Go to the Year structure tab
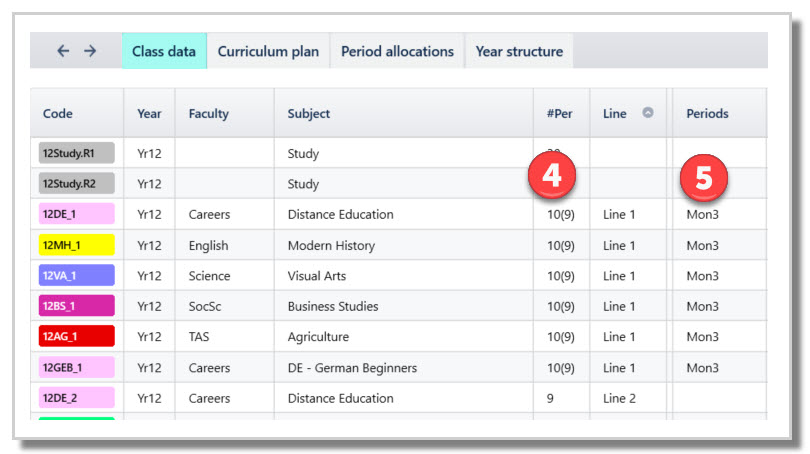Image resolution: width=810 pixels, height=454 pixels. [x=519, y=51]
